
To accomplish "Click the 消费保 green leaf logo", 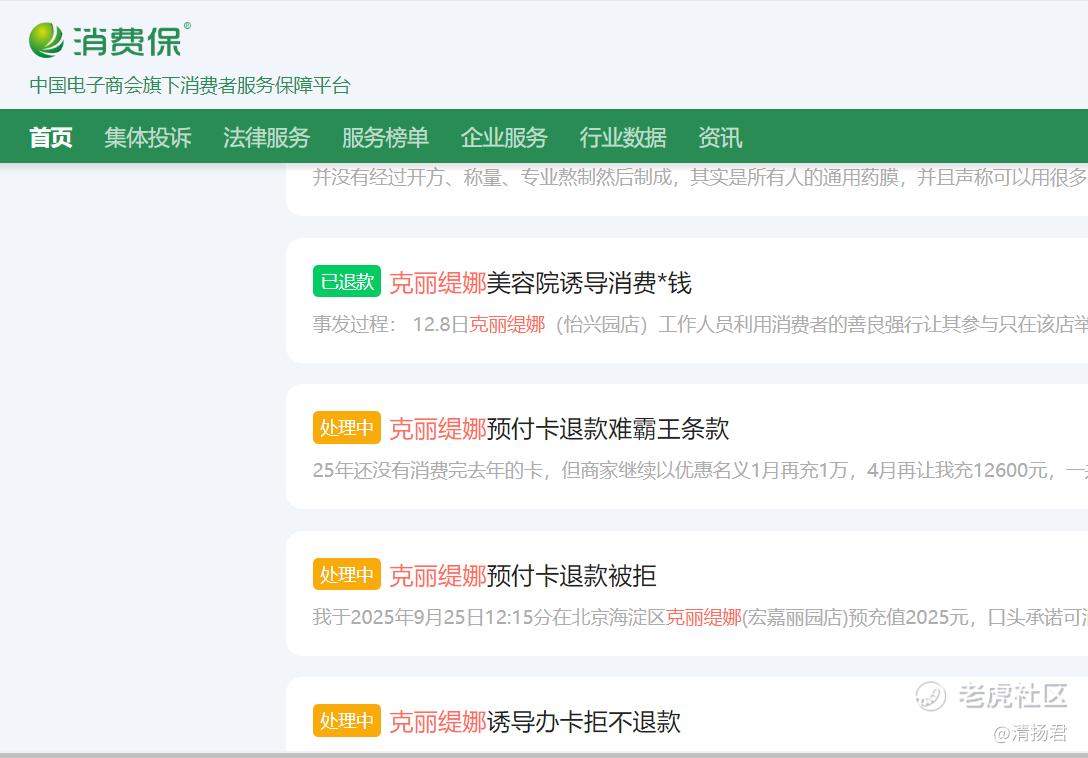I will point(46,40).
